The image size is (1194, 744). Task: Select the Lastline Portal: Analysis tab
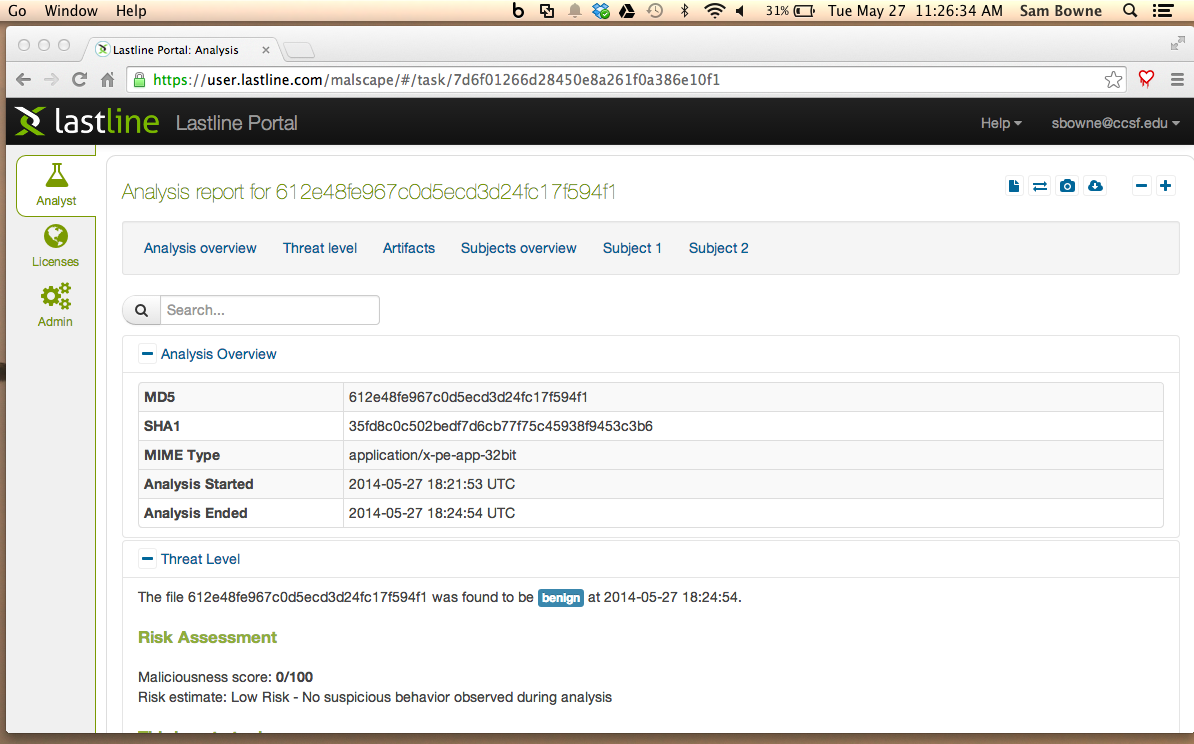[175, 49]
